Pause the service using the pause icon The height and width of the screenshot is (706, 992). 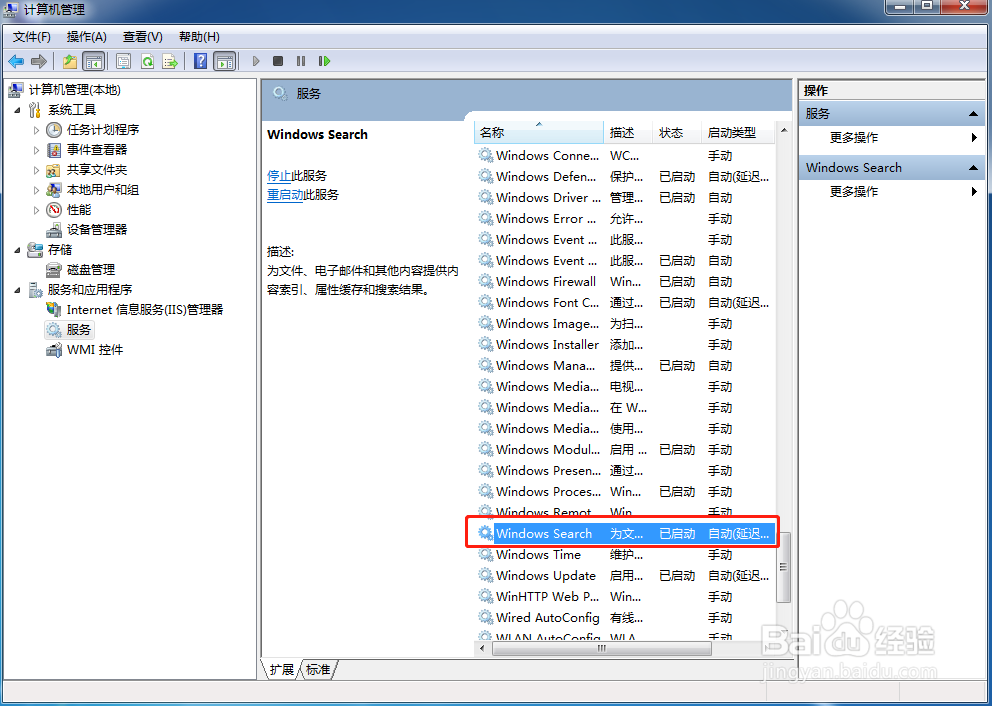tap(300, 61)
